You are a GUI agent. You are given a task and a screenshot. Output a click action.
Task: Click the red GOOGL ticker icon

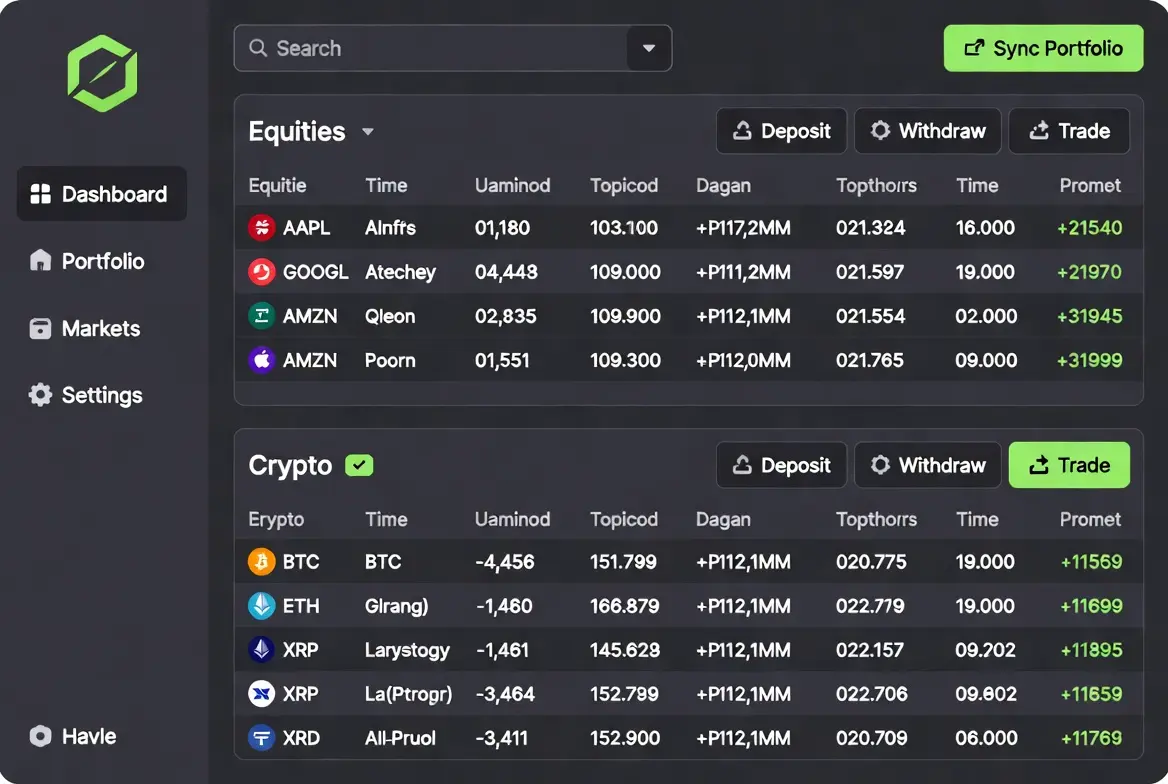click(x=261, y=271)
